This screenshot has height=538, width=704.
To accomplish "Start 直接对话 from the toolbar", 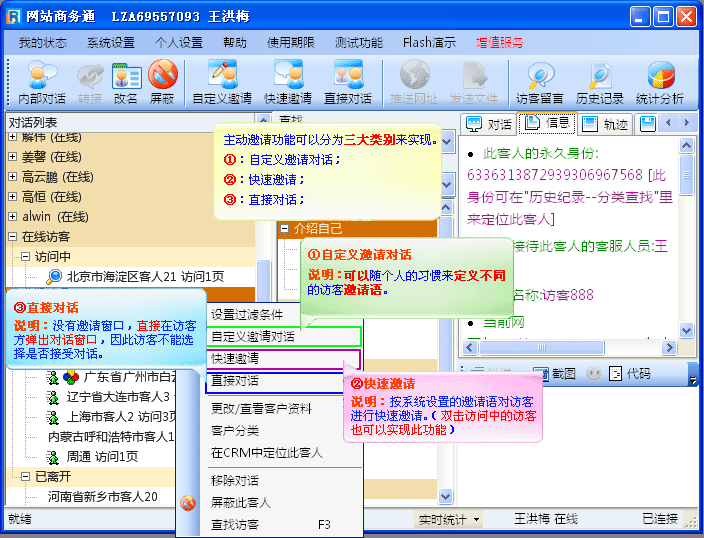I will (348, 82).
